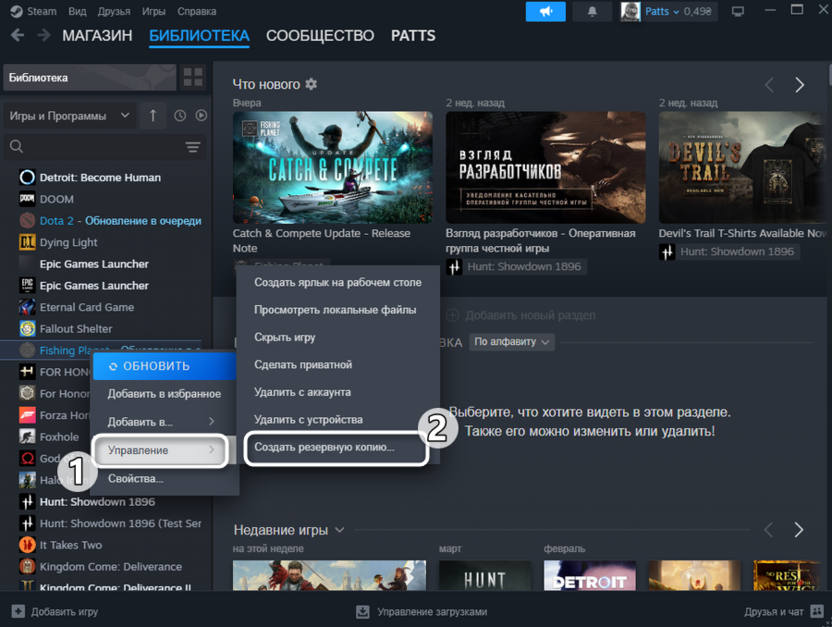This screenshot has width=832, height=627.
Task: Open the Справка menu
Action: tap(196, 11)
